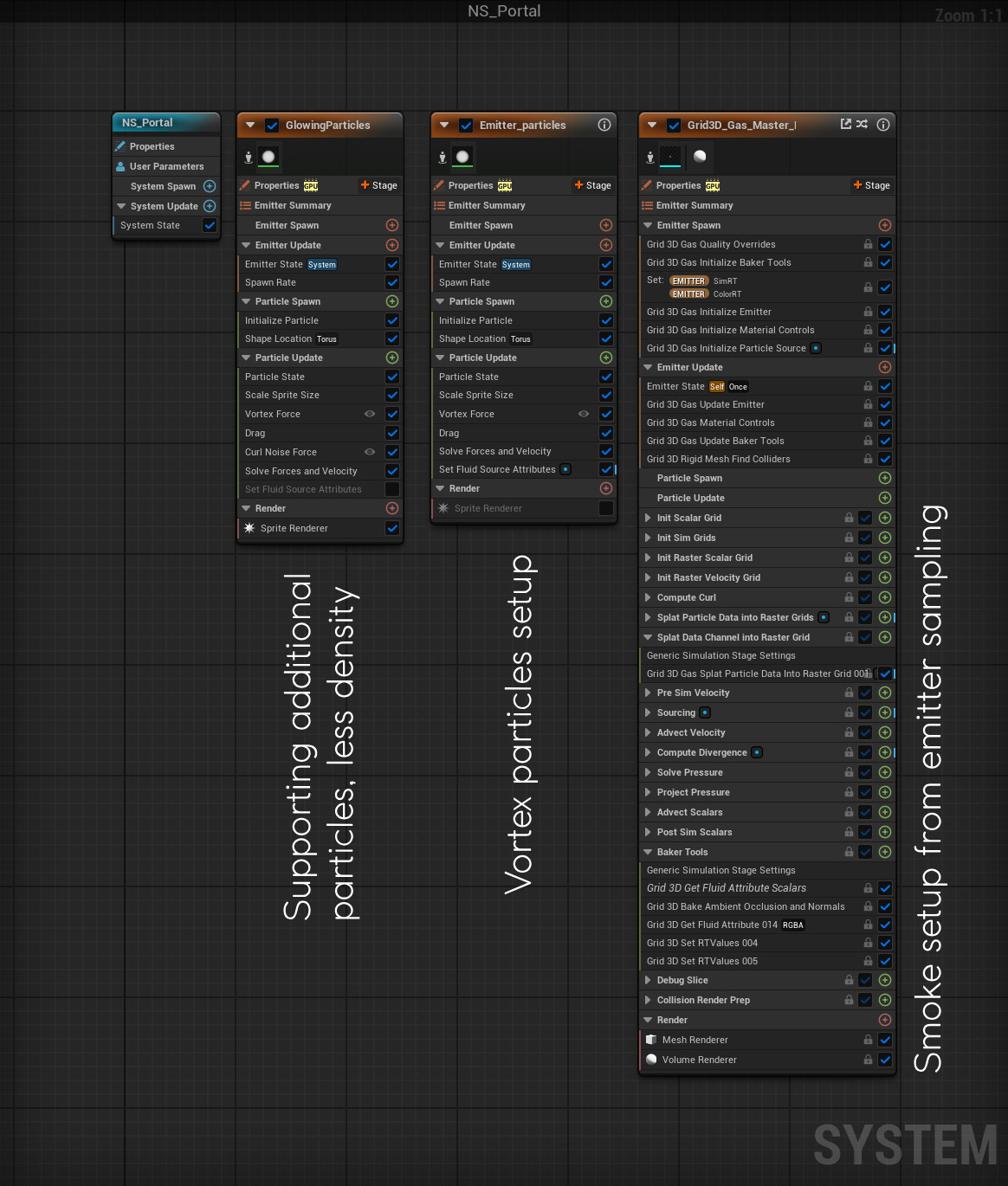Add a module to Grid3D Emitter Update
The image size is (1008, 1186).
pos(885,367)
